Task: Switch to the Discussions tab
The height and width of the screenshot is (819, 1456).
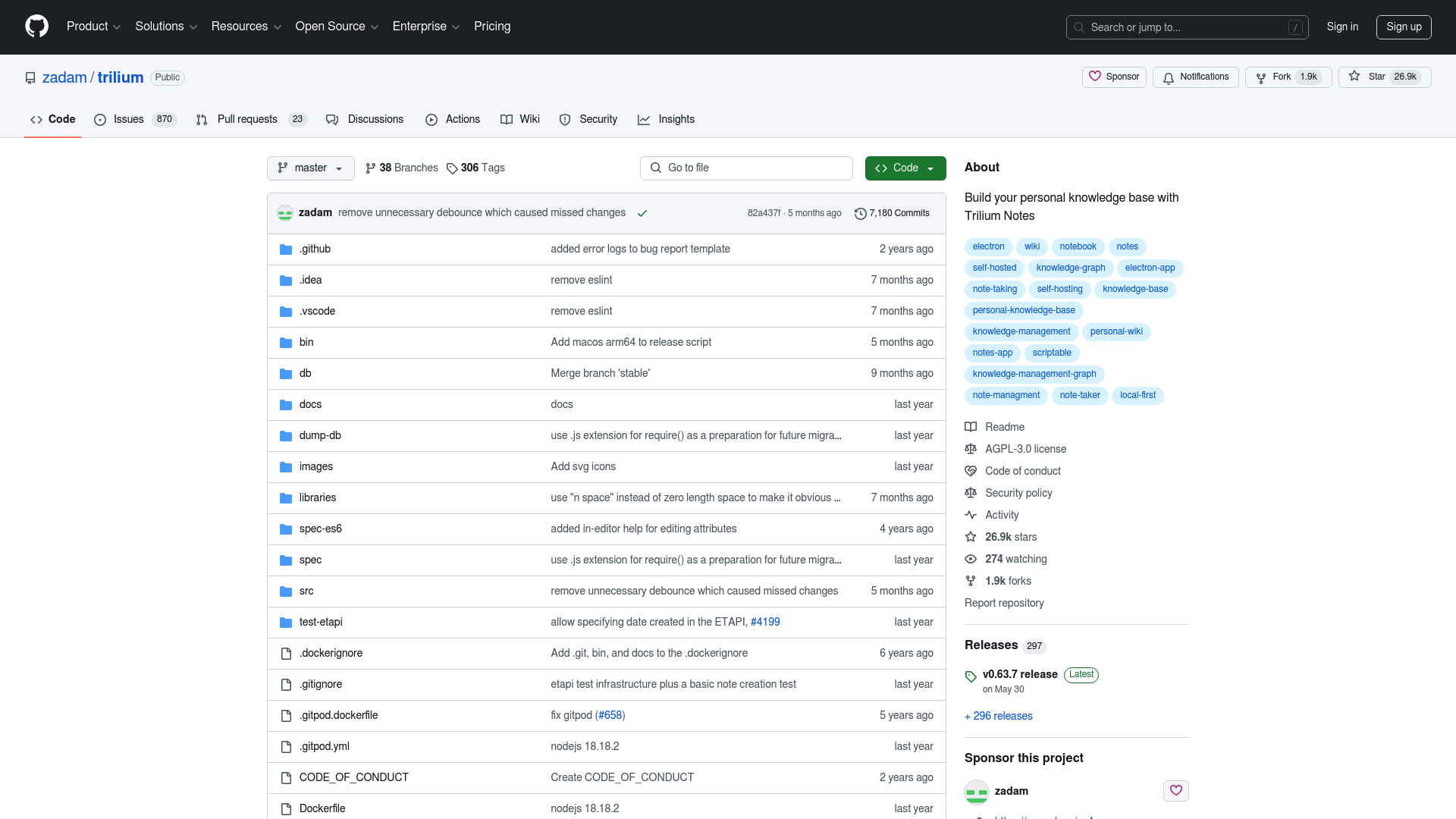Action: [x=365, y=120]
